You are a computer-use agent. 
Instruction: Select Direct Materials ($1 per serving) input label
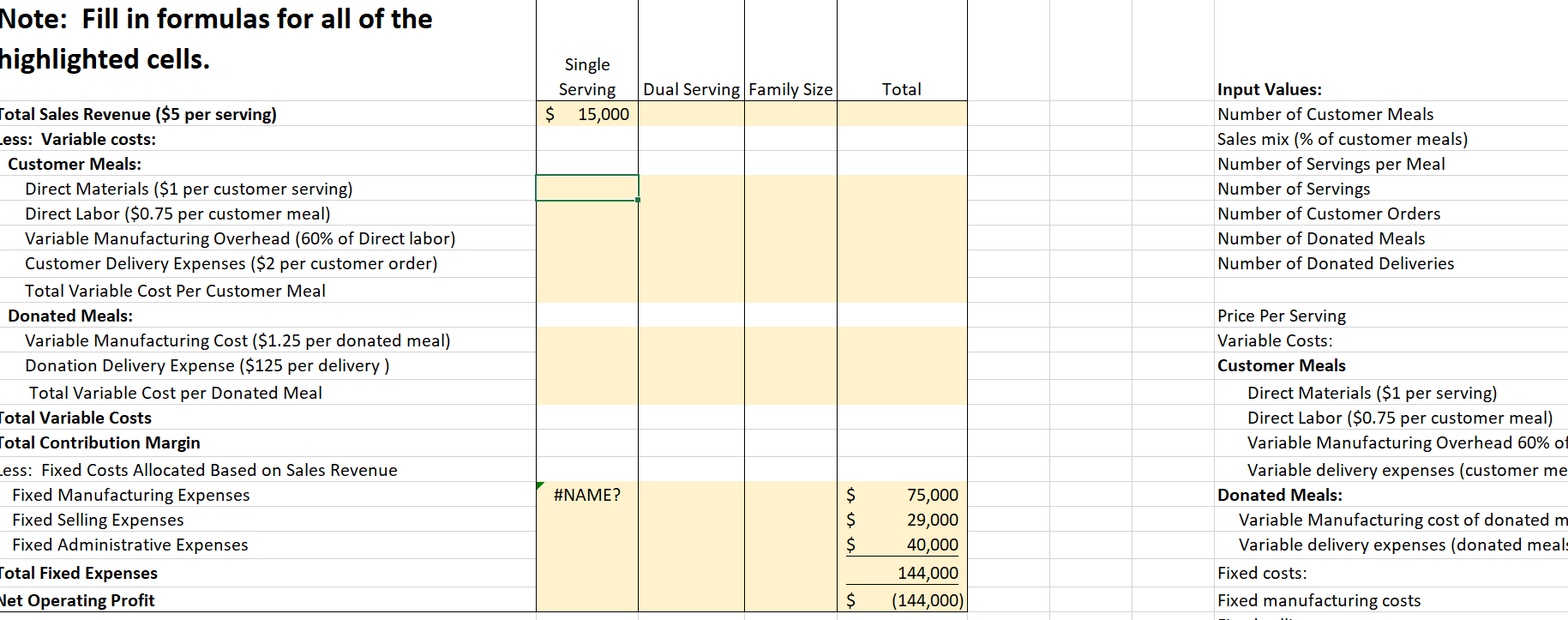(1373, 393)
